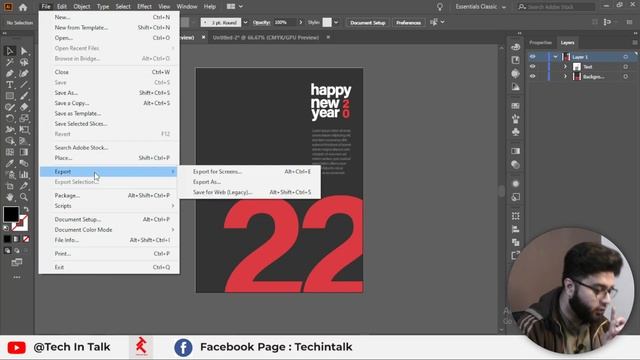Open the Symbols panel club icon
This screenshot has width=640, height=360.
click(x=516, y=132)
